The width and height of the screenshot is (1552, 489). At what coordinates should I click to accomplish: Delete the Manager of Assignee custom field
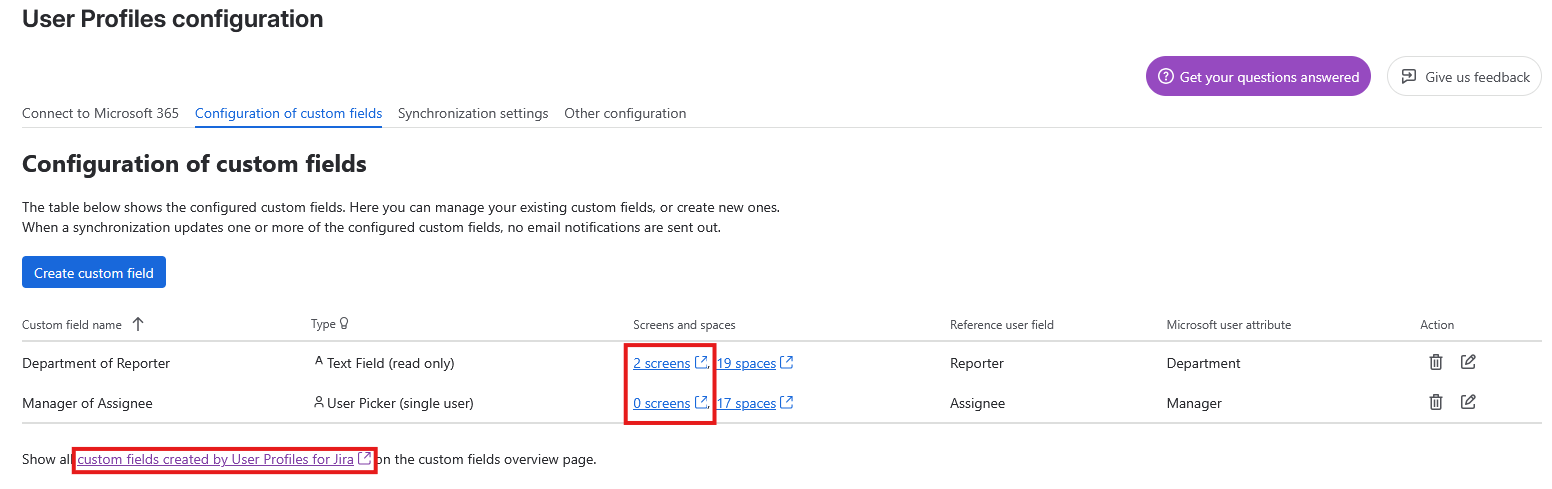point(1435,402)
